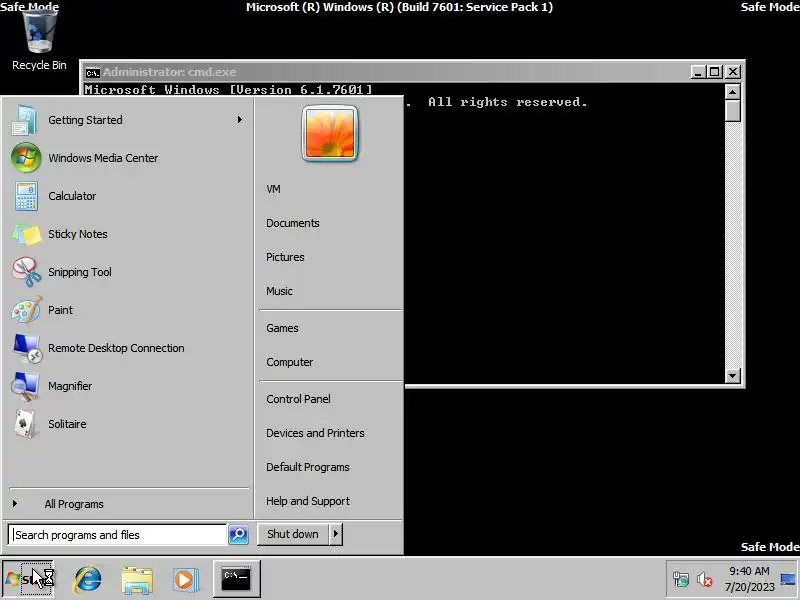Launch Magnifier from its icon
This screenshot has width=800, height=600.
click(x=24, y=386)
